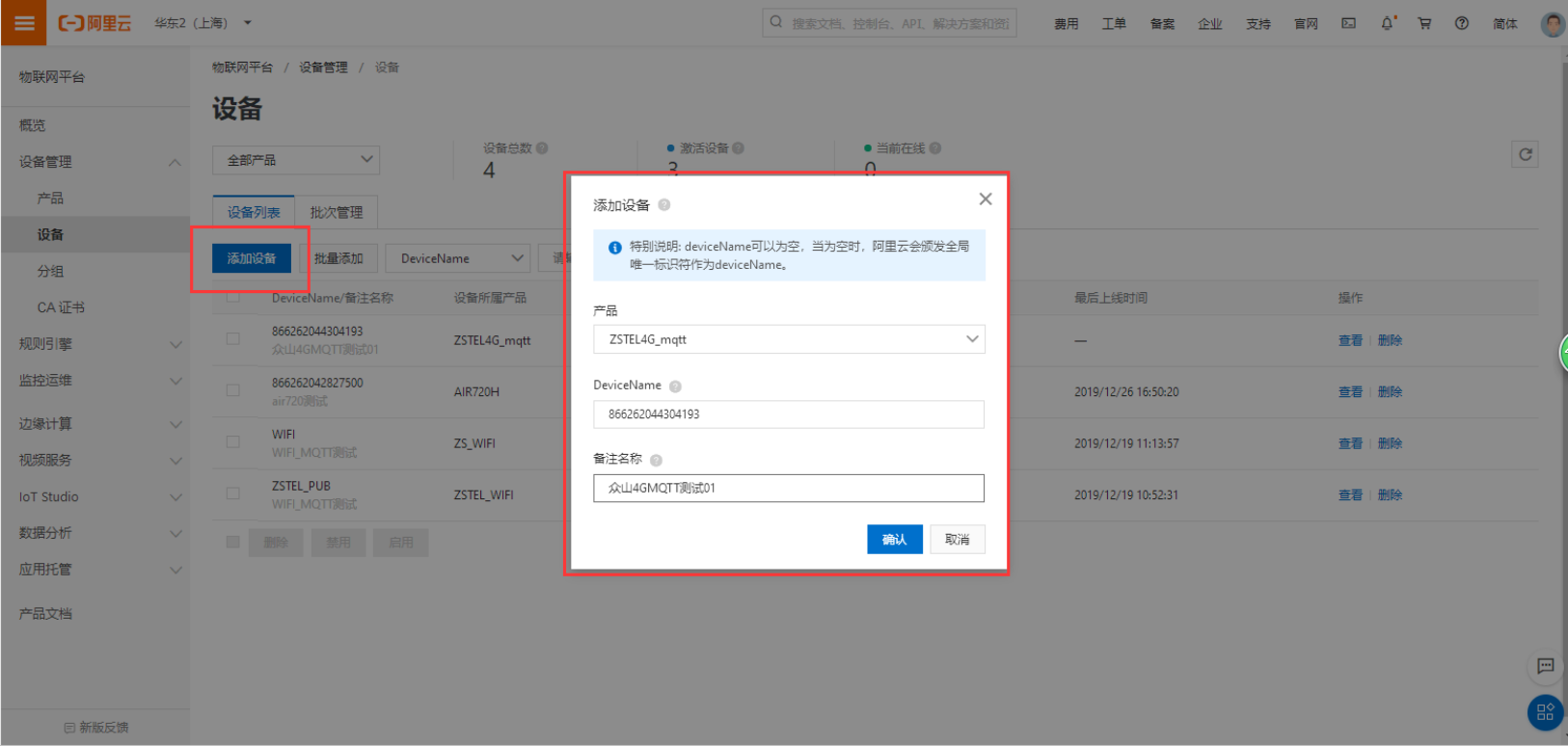Open the 全部产品 product filter dropdown
The image size is (1568, 746).
click(x=296, y=160)
